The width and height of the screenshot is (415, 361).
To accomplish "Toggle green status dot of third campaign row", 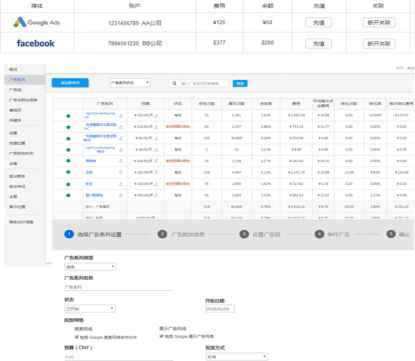I will point(68,138).
